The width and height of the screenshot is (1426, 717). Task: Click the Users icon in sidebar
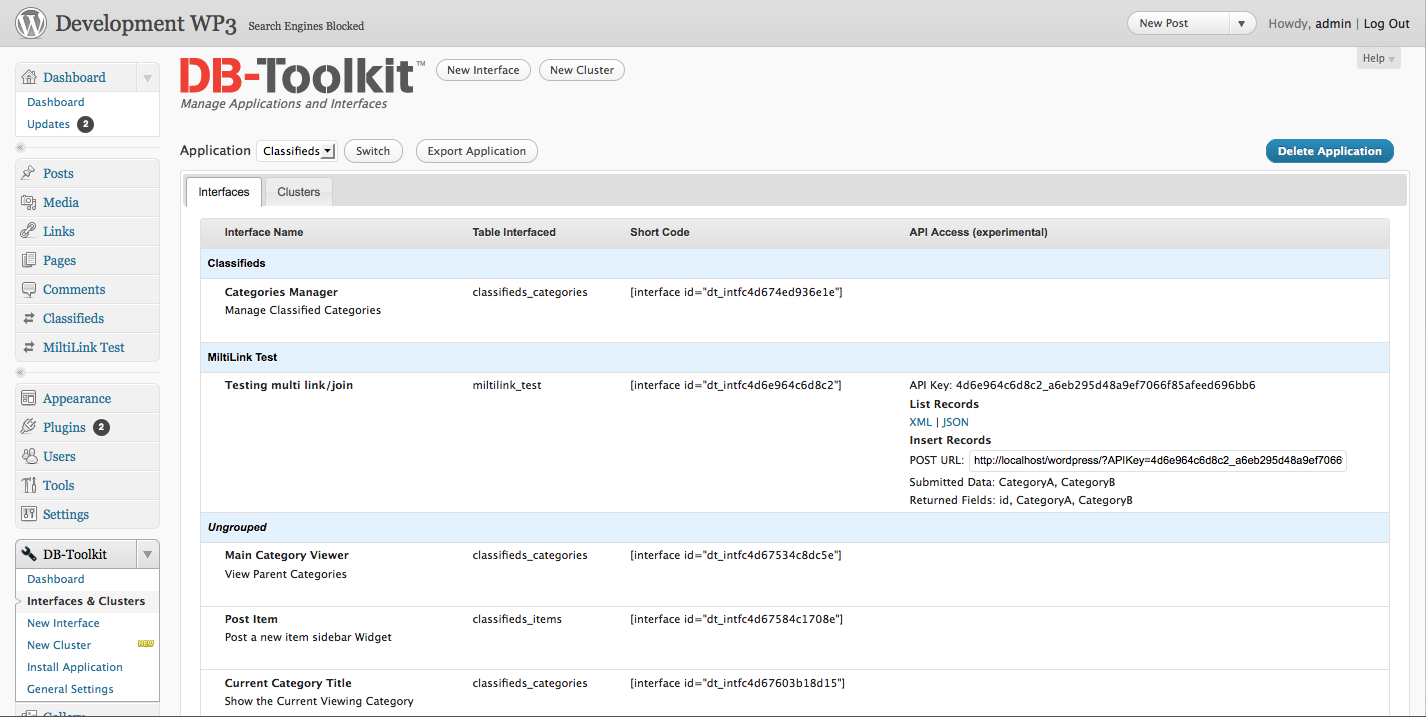tap(28, 456)
